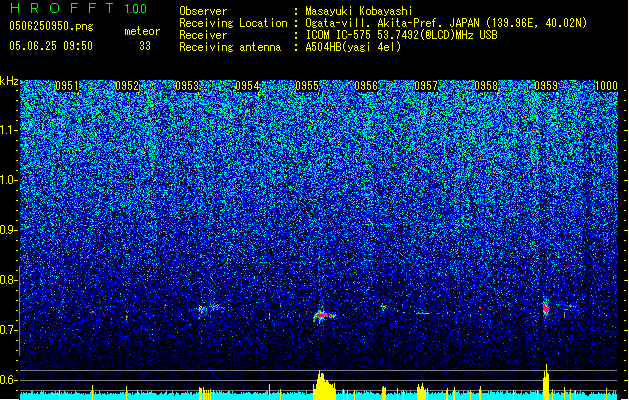Click the 0.9 kHz axis tick label
The width and height of the screenshot is (629, 400).
9,230
